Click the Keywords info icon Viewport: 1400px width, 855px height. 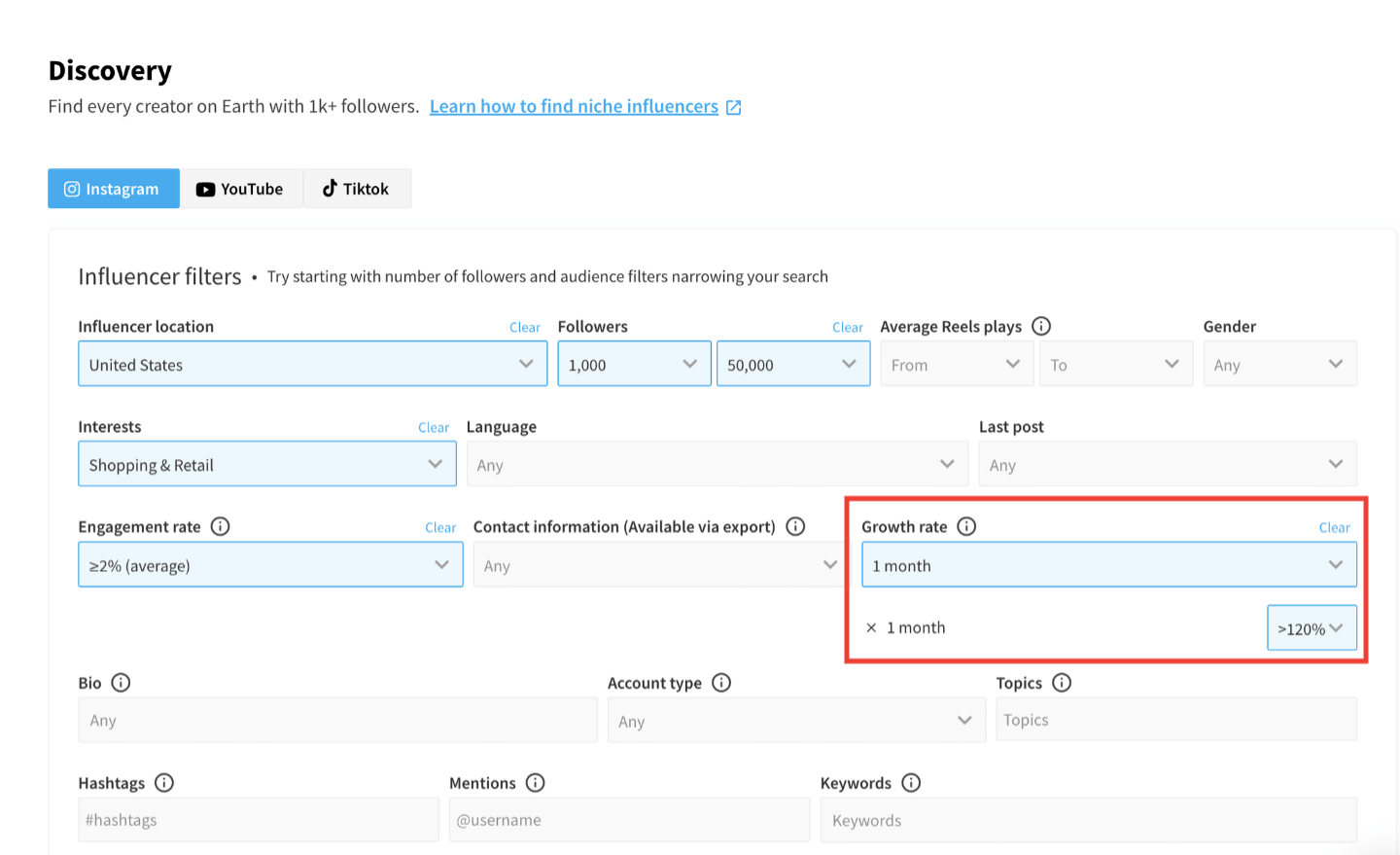911,783
